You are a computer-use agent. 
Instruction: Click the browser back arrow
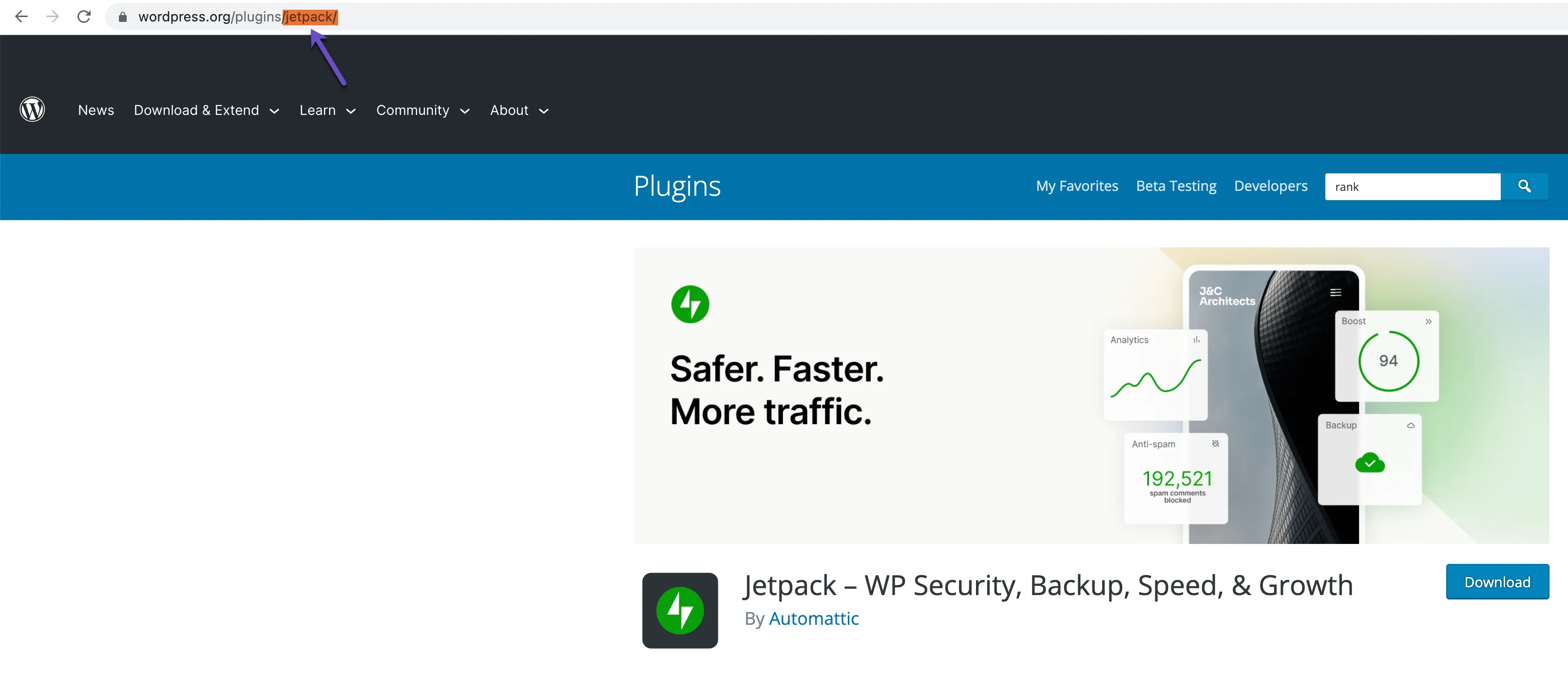pyautogui.click(x=21, y=17)
